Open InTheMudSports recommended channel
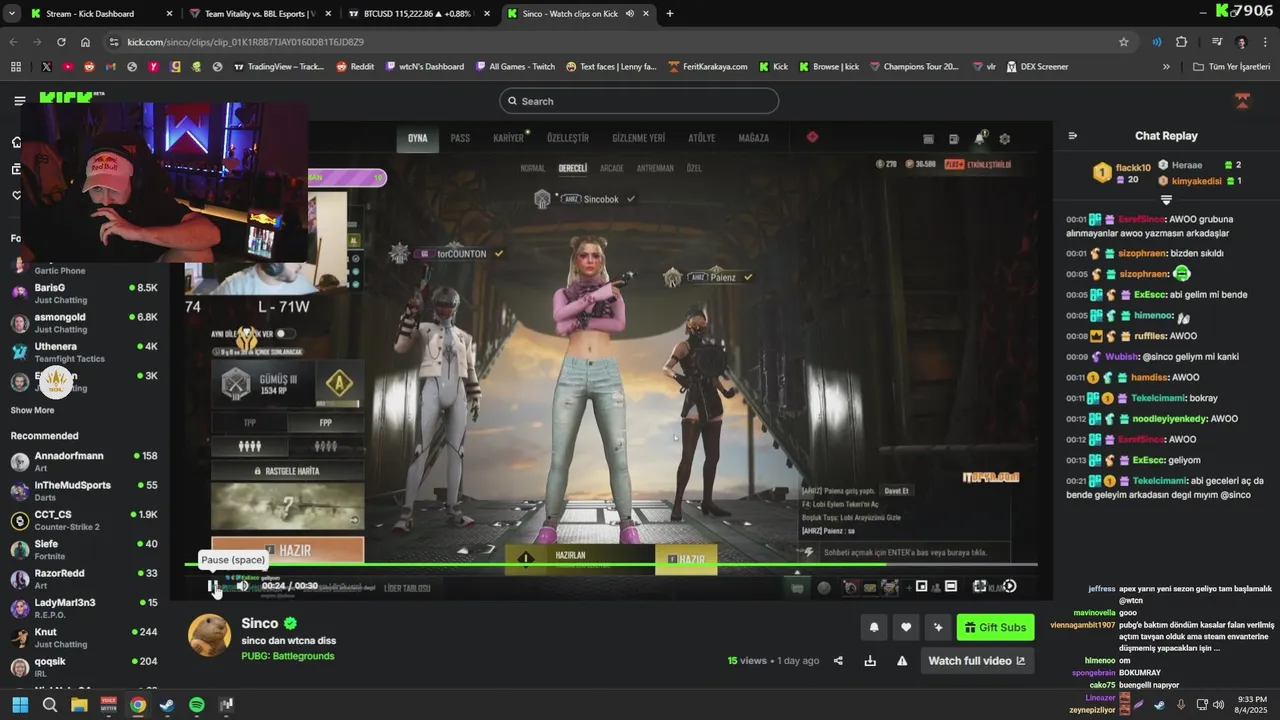Image resolution: width=1280 pixels, height=720 pixels. click(84, 490)
